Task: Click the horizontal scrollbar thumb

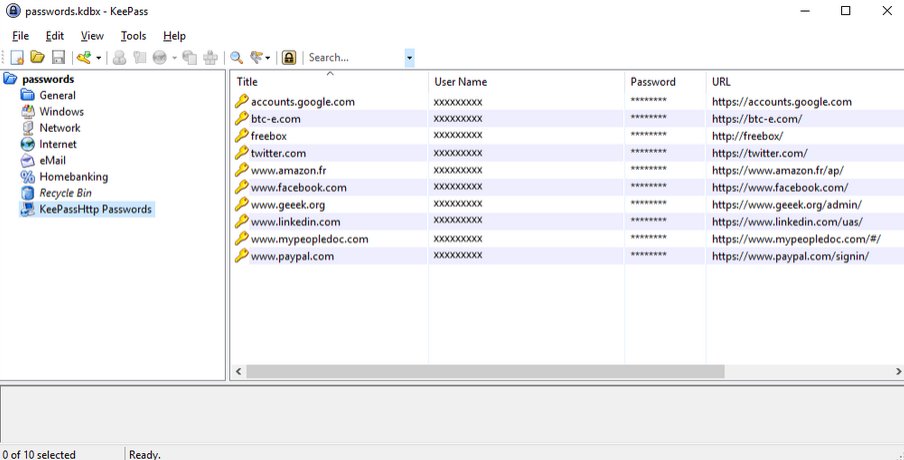Action: point(485,372)
